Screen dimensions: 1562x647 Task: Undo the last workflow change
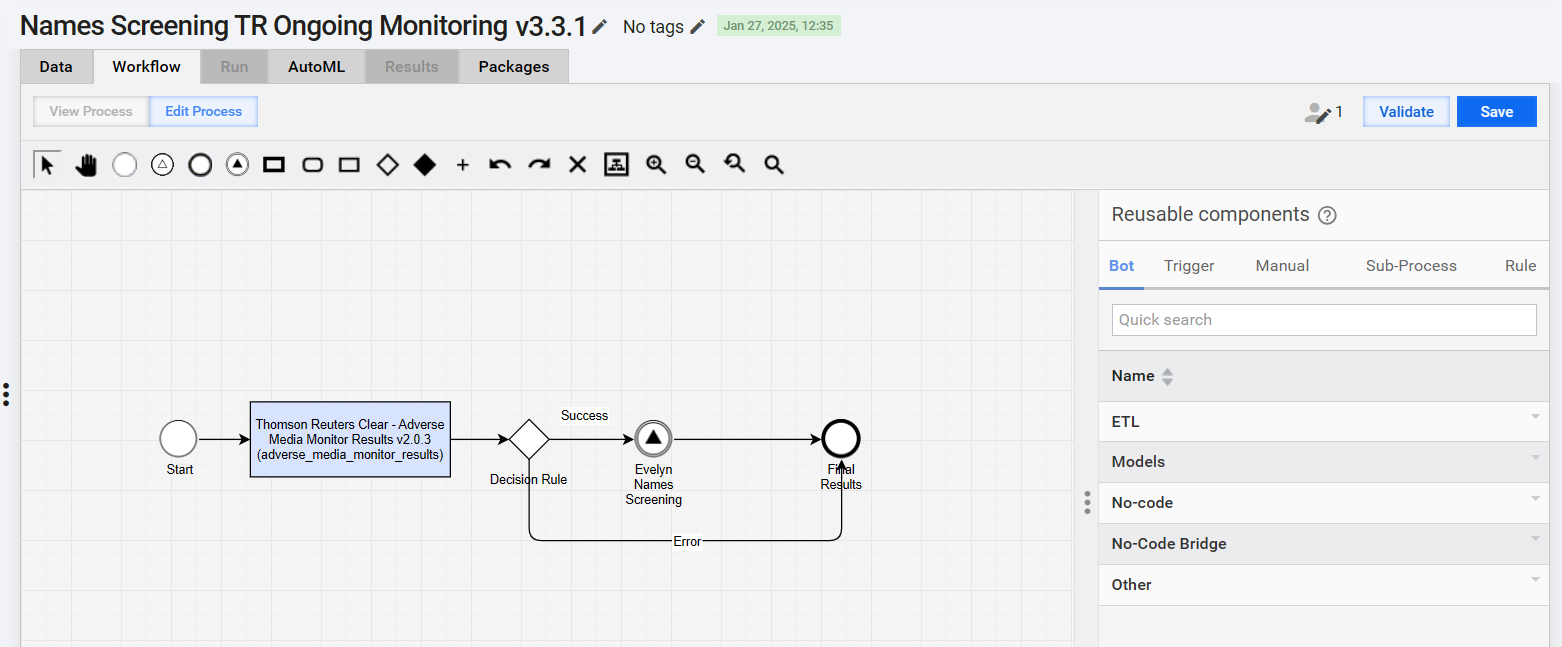click(x=500, y=165)
